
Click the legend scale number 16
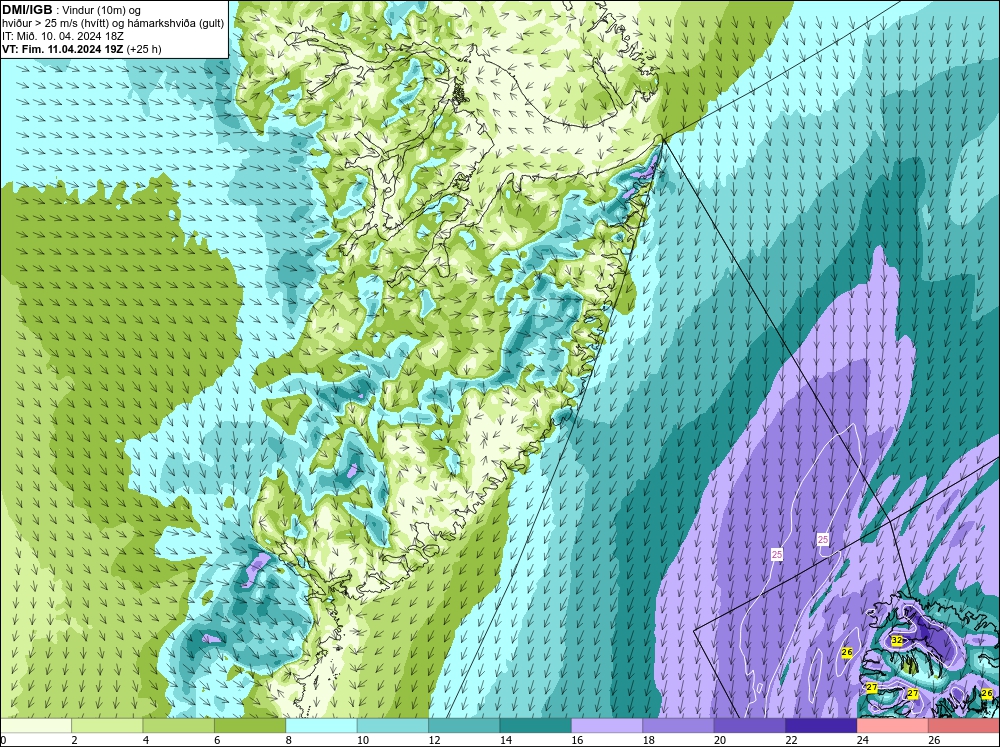click(x=577, y=740)
